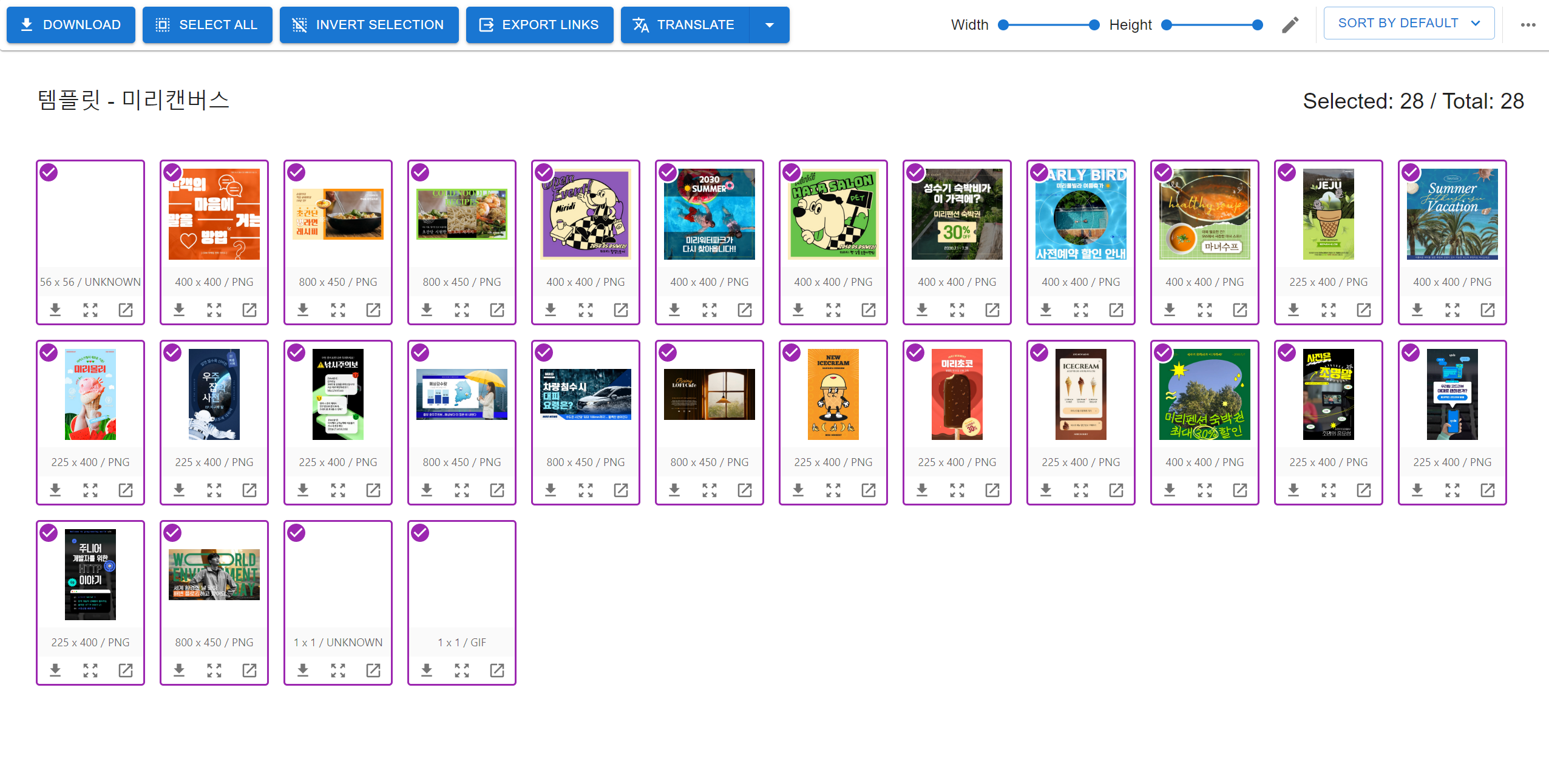Open the JEJU image in a new tab
1549x784 pixels.
pyautogui.click(x=1364, y=310)
